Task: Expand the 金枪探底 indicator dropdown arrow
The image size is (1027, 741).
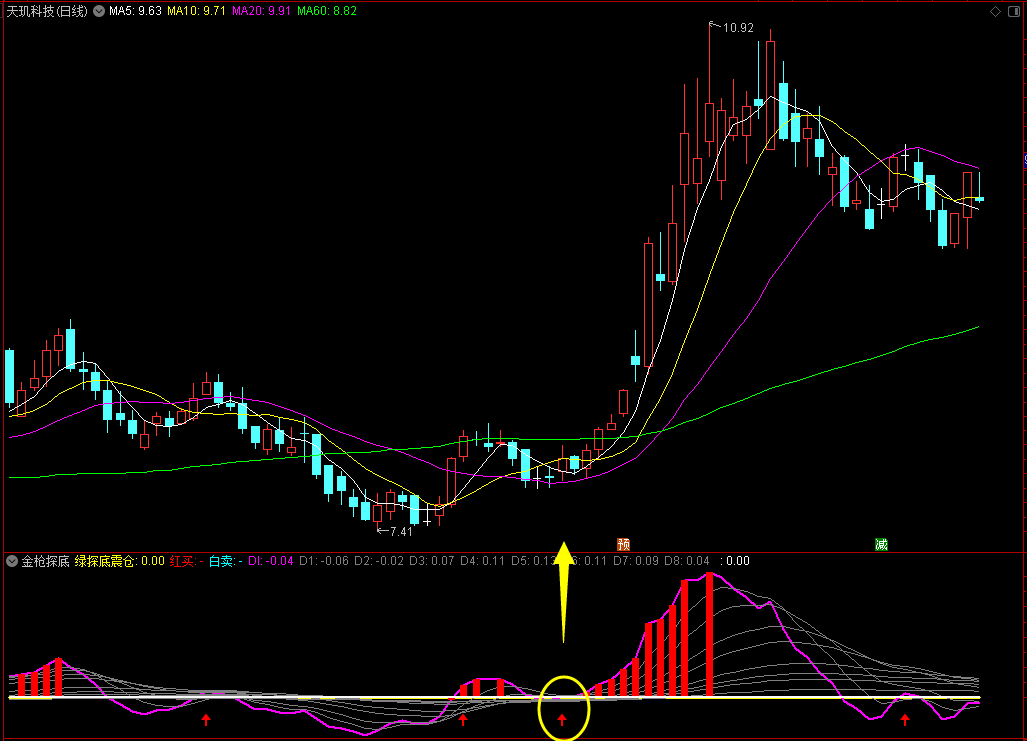Action: coord(12,561)
